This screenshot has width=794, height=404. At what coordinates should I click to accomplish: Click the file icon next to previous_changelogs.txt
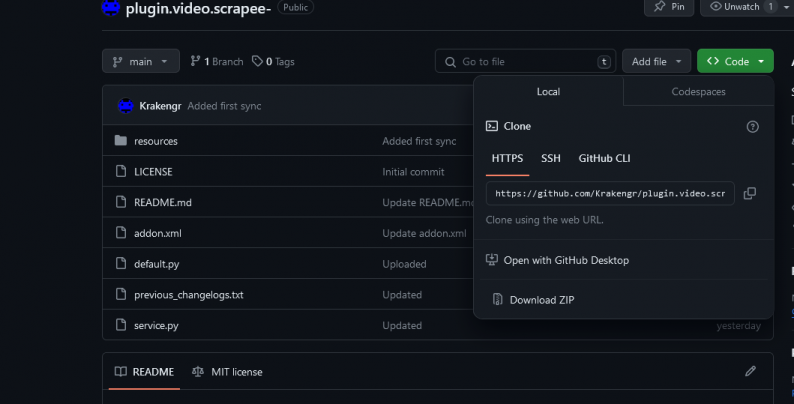pos(121,294)
